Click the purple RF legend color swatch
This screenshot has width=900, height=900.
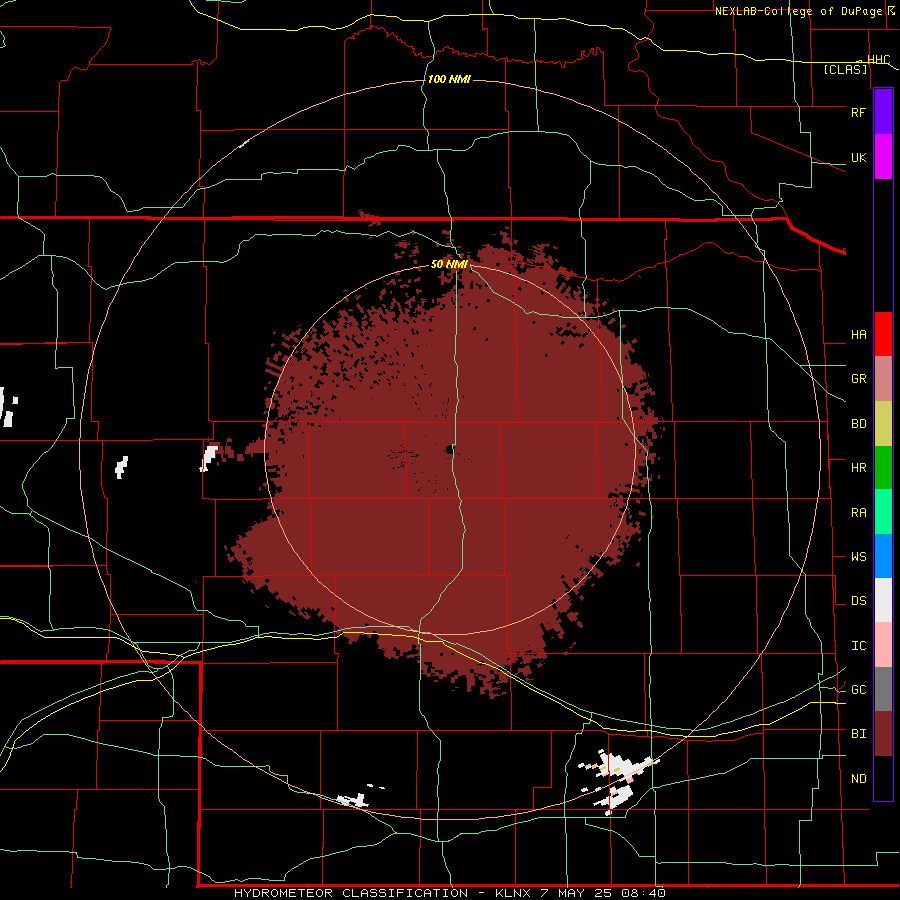(x=883, y=112)
